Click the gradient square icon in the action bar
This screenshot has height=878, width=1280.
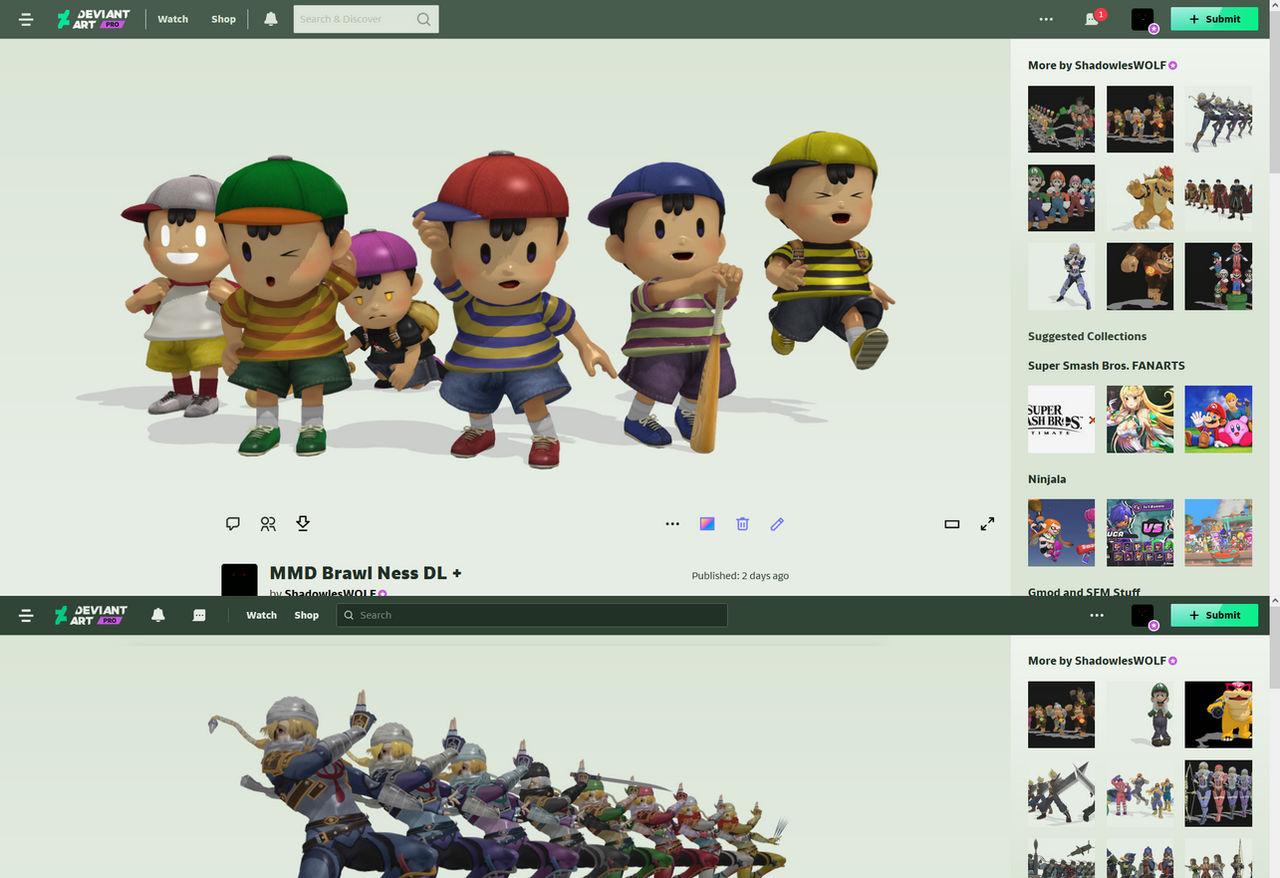click(707, 523)
